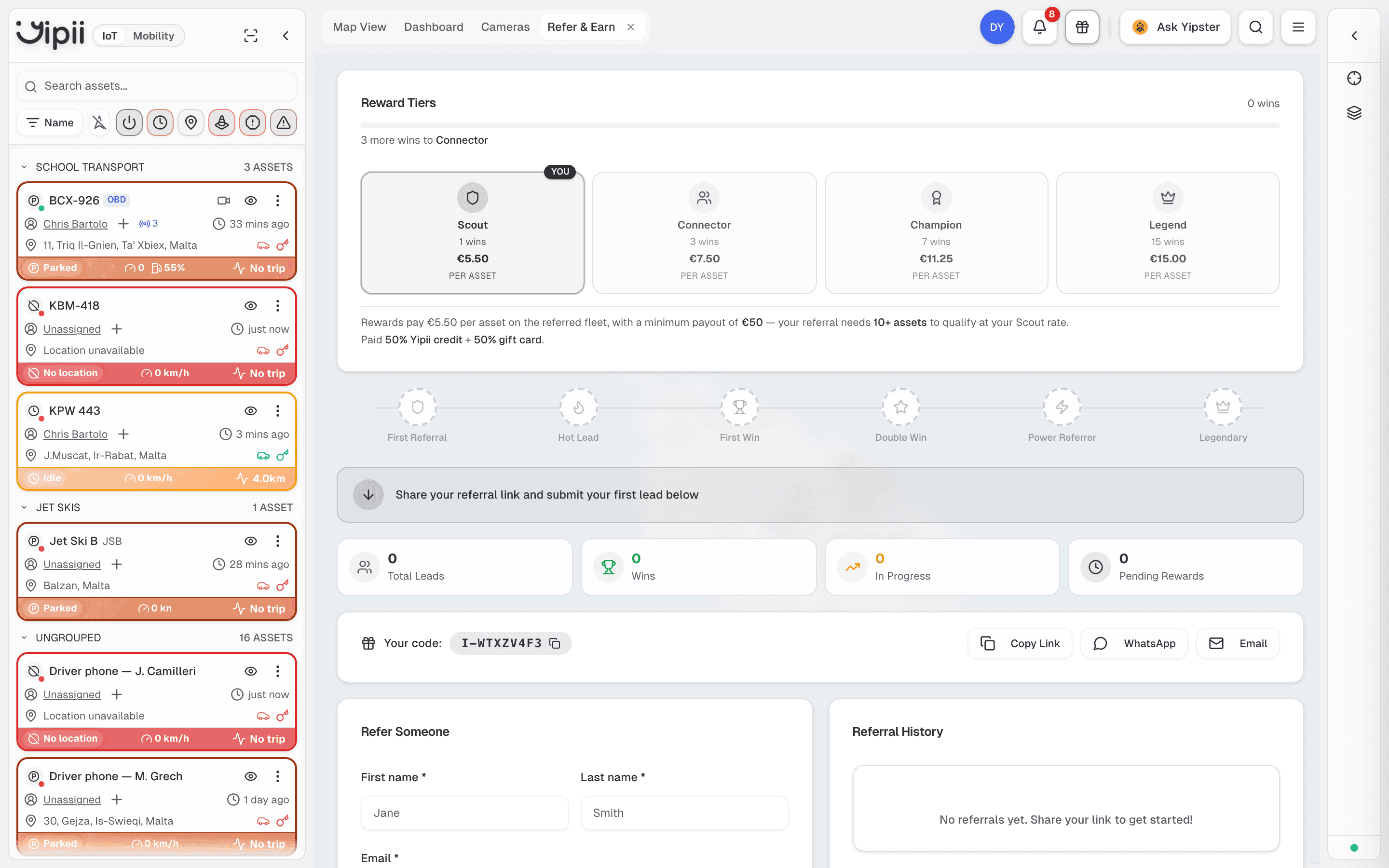Click Power Referrer lightning badge
This screenshot has height=868, width=1389.
[1062, 407]
